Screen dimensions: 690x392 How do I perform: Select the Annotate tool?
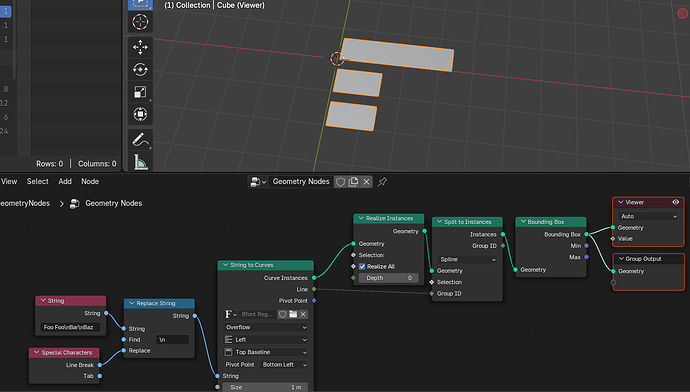click(140, 140)
